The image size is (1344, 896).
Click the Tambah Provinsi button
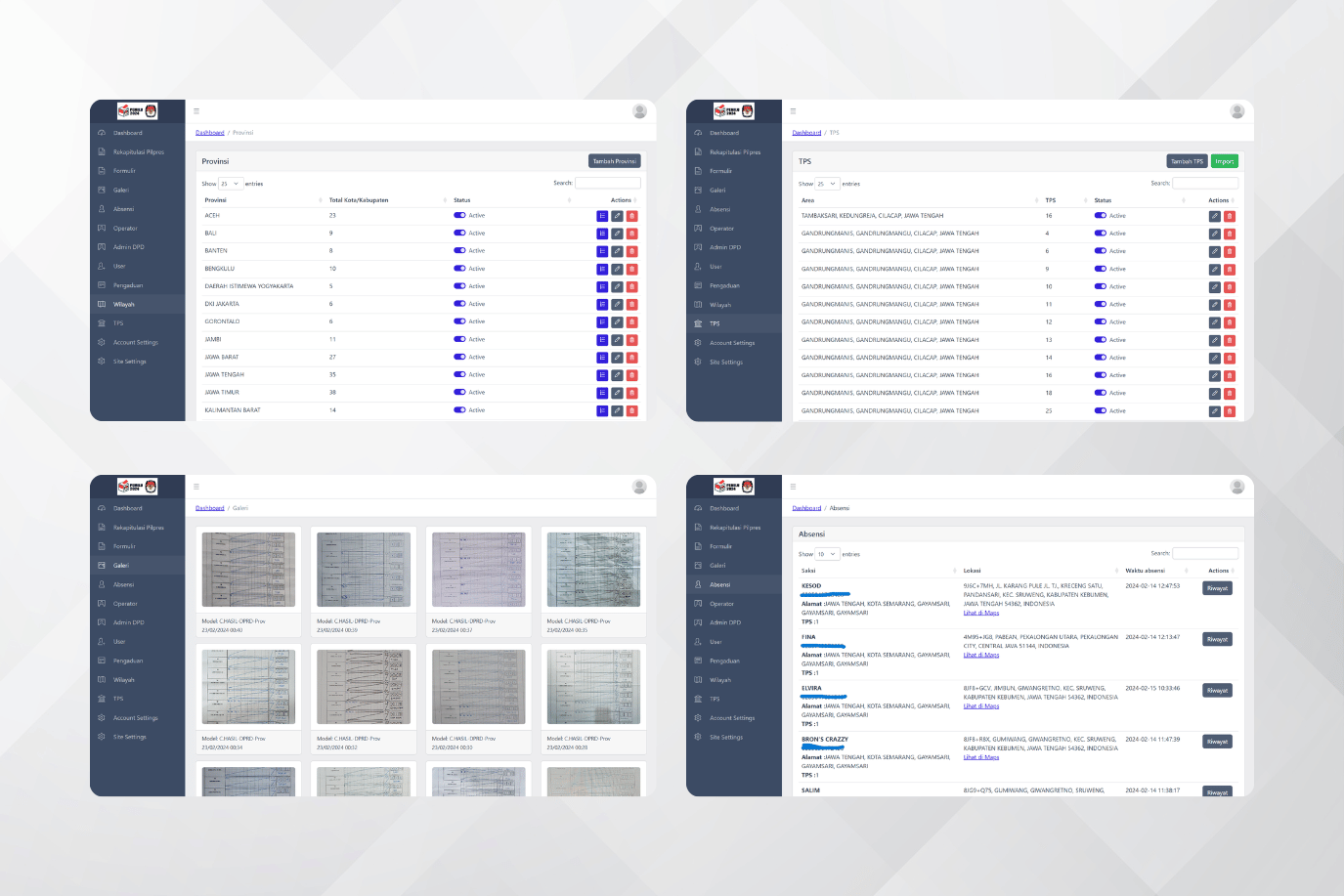click(615, 161)
